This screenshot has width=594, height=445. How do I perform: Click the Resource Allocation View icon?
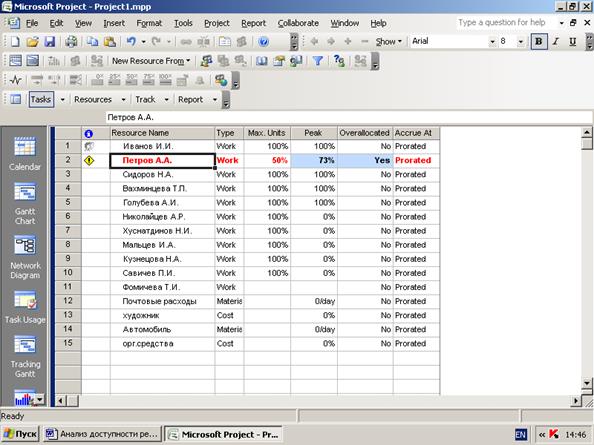[x=15, y=61]
